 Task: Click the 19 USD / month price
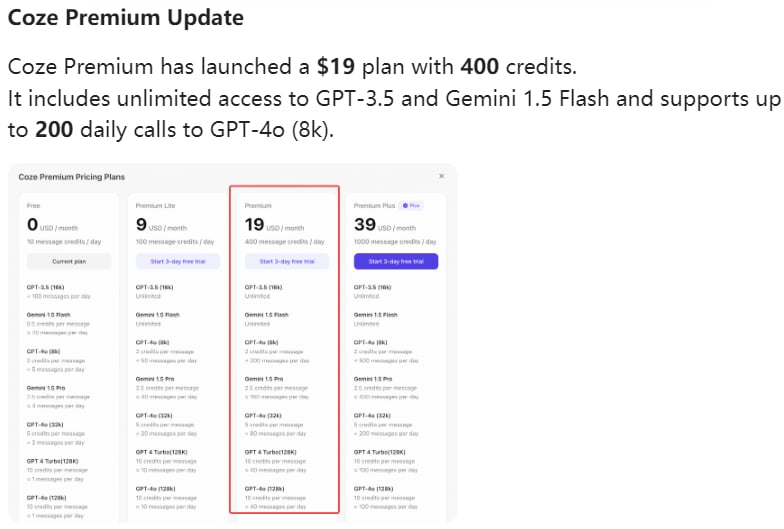[274, 225]
